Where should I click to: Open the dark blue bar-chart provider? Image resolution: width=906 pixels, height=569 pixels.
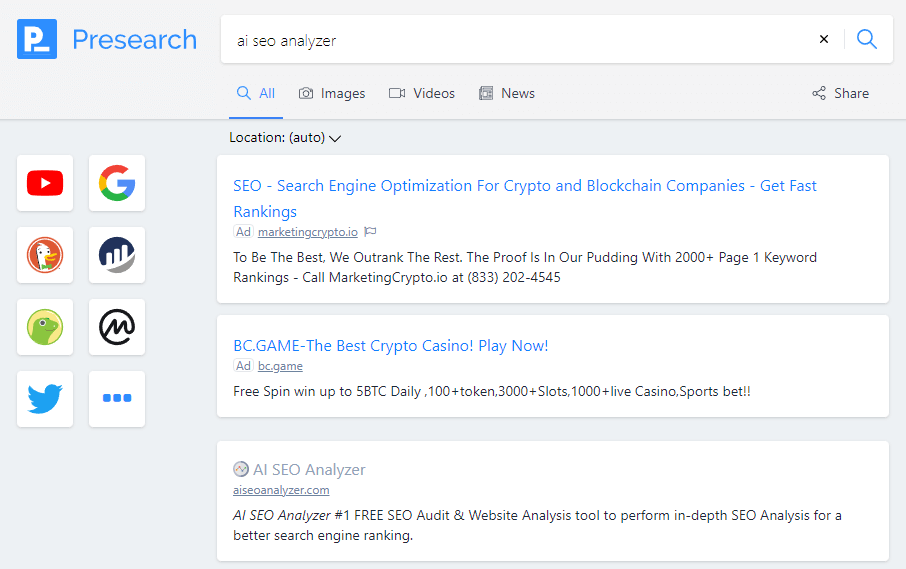(x=117, y=255)
